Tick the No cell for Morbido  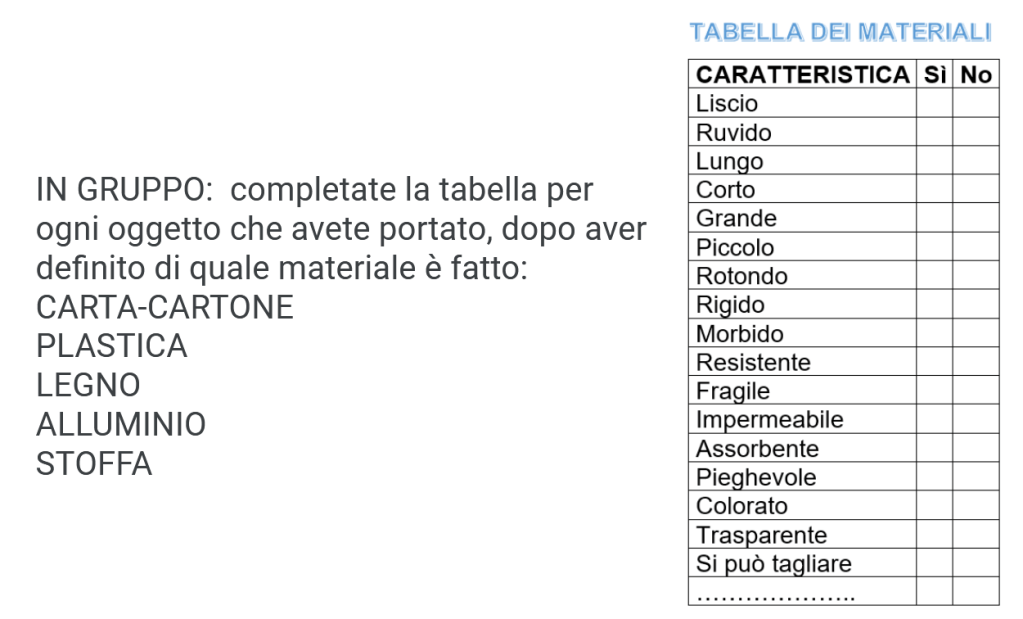click(975, 334)
